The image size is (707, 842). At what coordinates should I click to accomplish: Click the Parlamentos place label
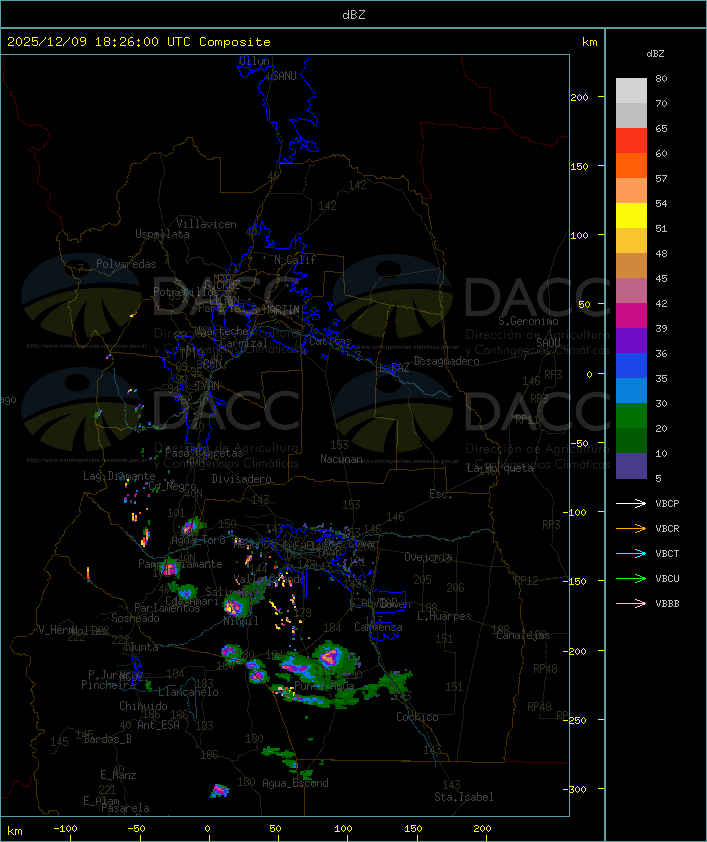click(x=167, y=608)
